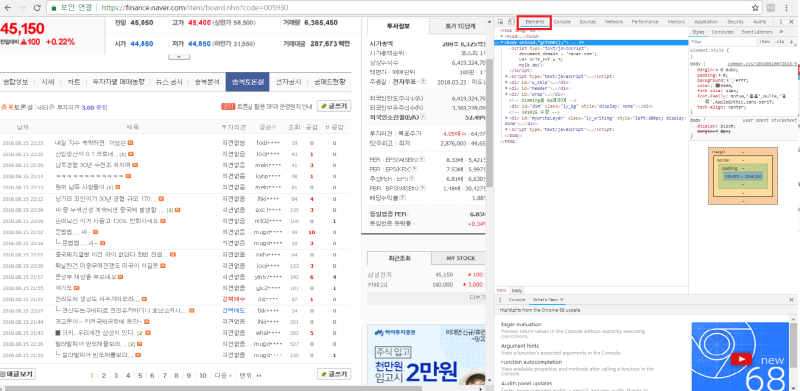Switch to 호가10단계 tab

click(x=460, y=26)
